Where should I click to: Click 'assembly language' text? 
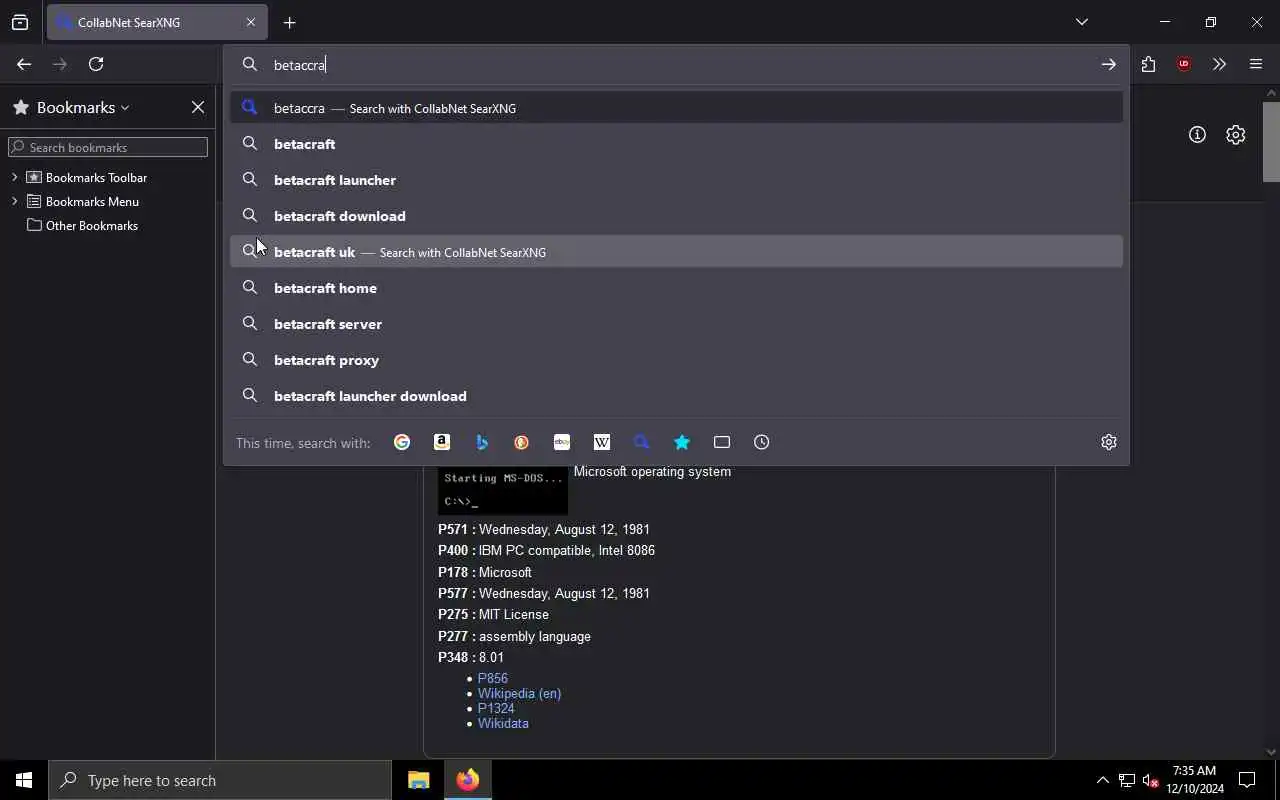coord(535,636)
